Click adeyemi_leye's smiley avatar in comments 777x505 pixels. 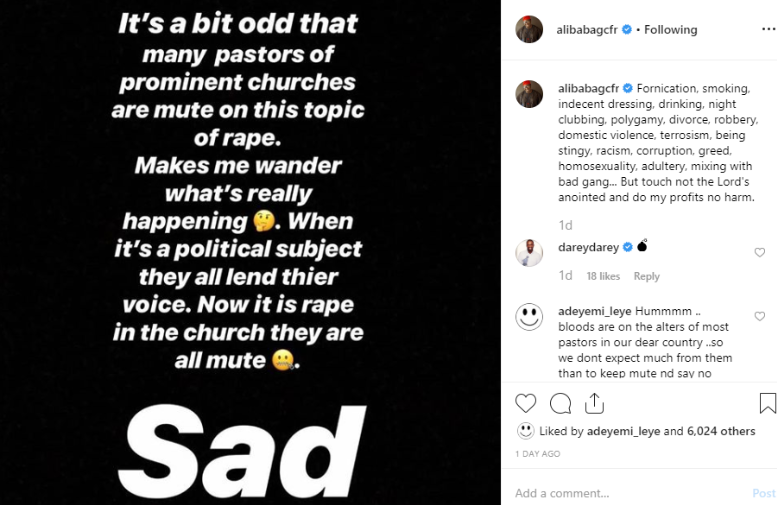[x=529, y=317]
